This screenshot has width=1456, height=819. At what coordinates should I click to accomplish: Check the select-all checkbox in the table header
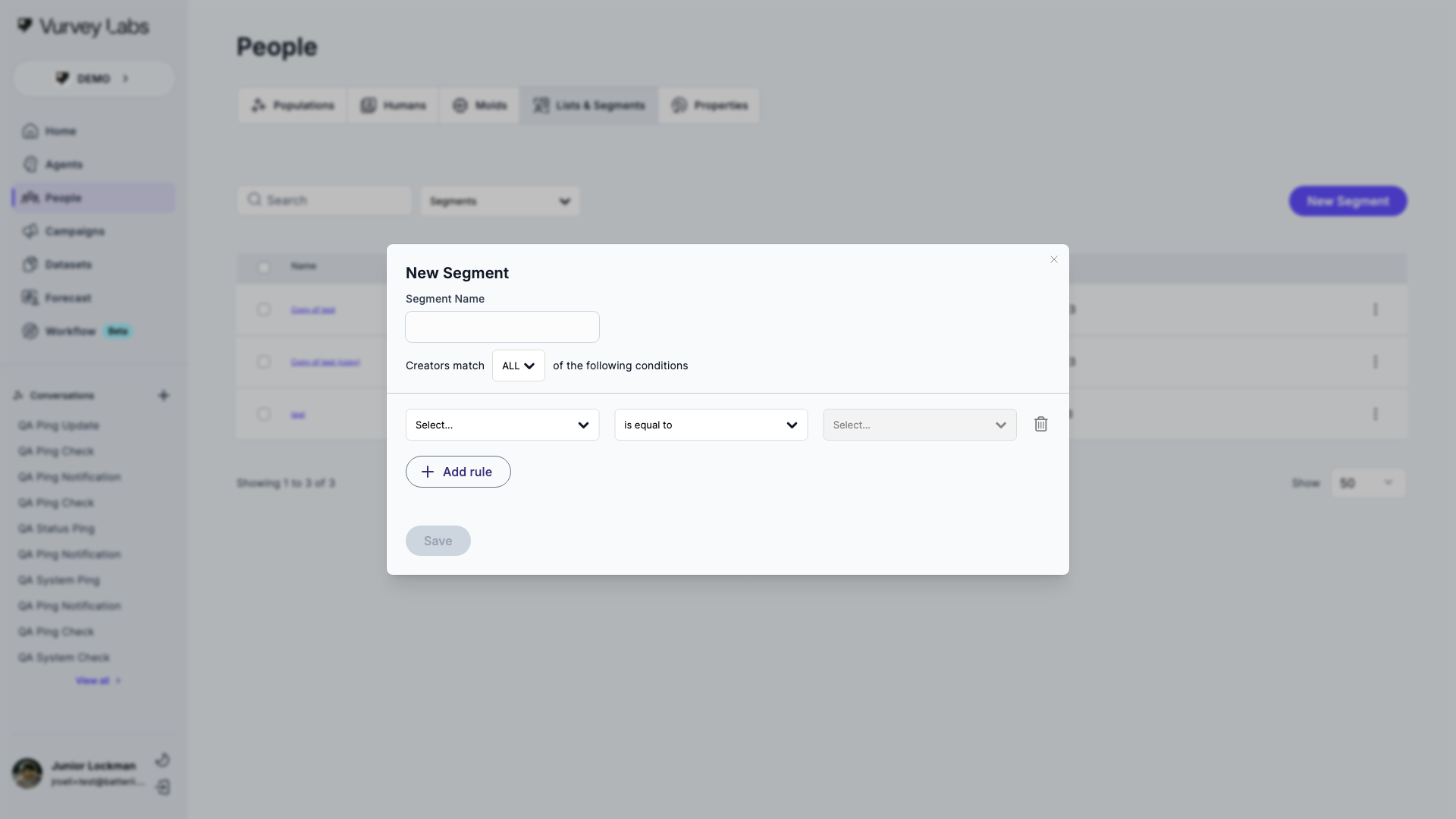pos(263,268)
